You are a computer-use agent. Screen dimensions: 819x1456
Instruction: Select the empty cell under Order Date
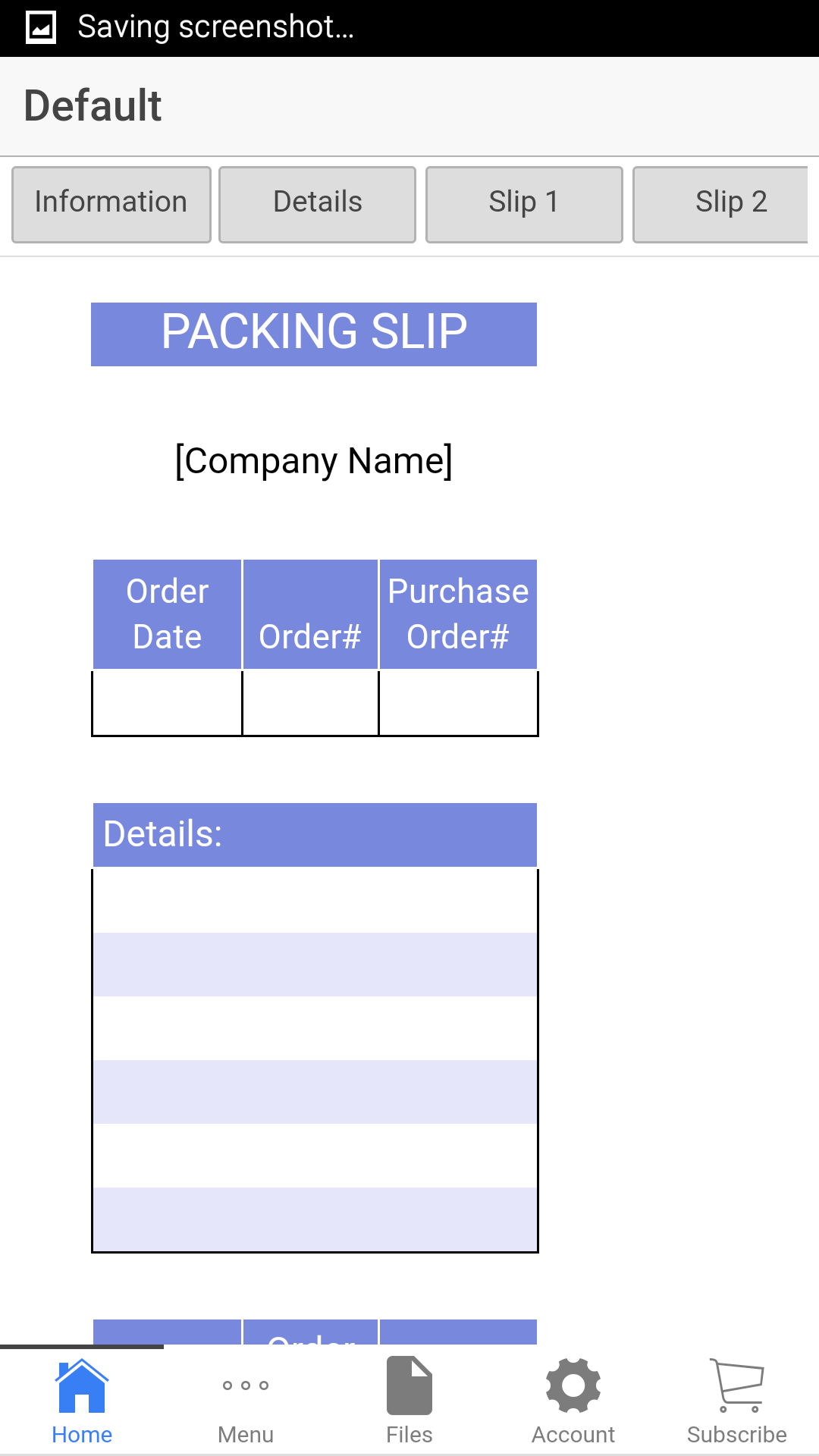[166, 703]
